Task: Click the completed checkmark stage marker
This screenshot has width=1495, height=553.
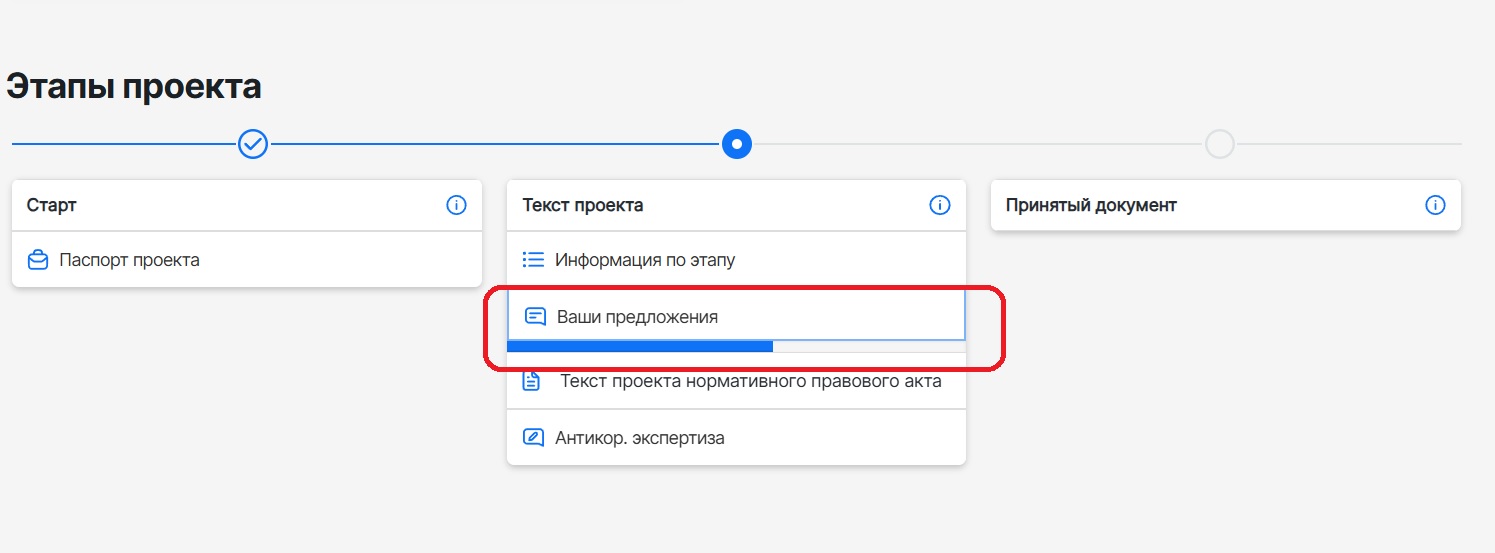Action: [x=253, y=144]
